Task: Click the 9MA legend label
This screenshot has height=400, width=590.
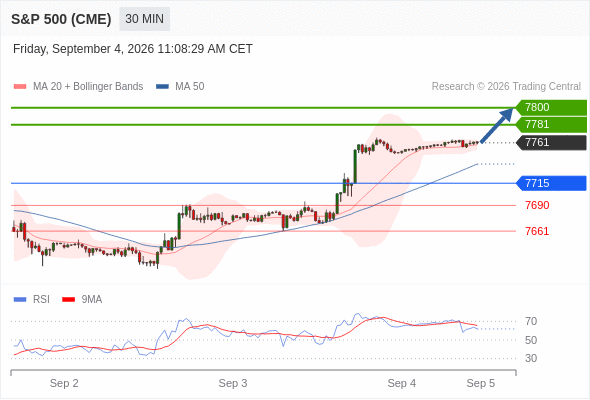Action: [x=92, y=300]
